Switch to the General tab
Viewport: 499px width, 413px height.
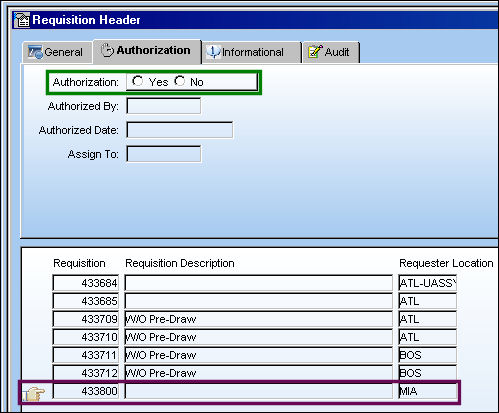[57, 52]
